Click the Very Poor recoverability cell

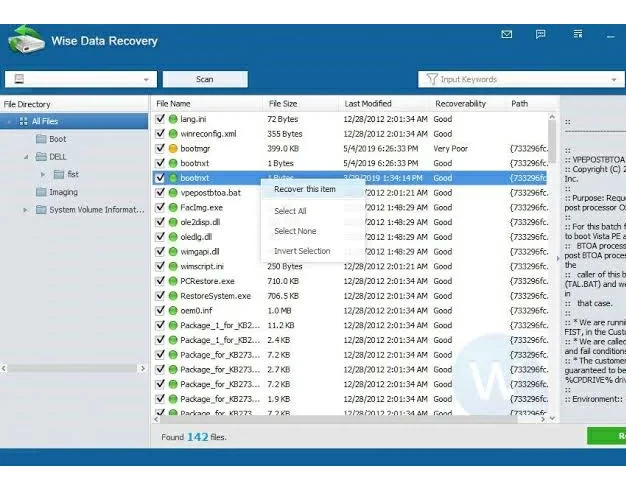click(450, 149)
